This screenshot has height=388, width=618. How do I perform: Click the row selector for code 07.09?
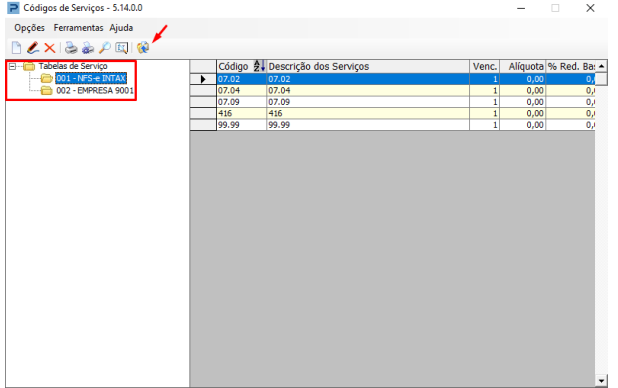pyautogui.click(x=203, y=102)
